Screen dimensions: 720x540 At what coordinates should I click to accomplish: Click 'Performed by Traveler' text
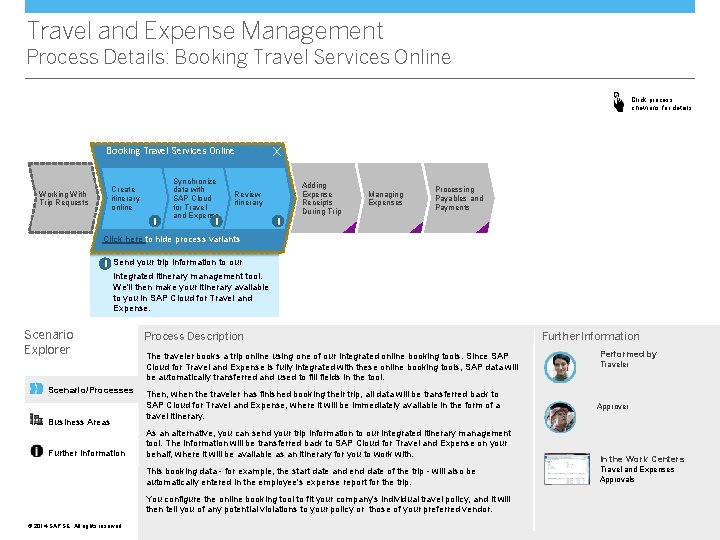[628, 359]
